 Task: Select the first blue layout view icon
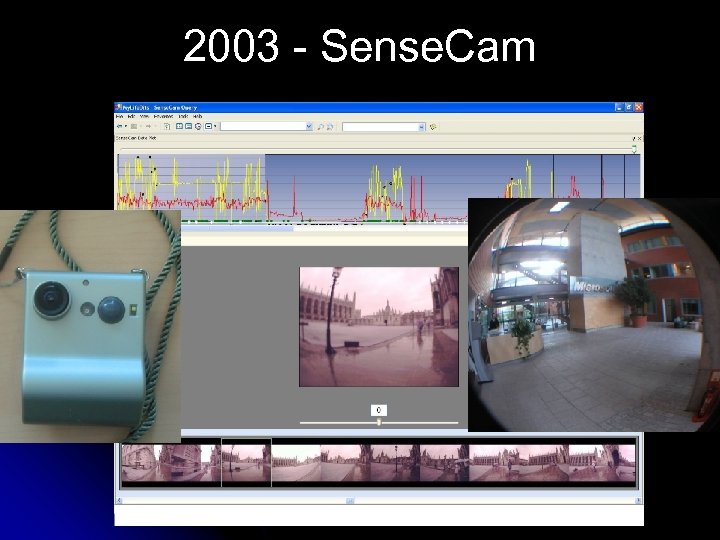[180, 126]
